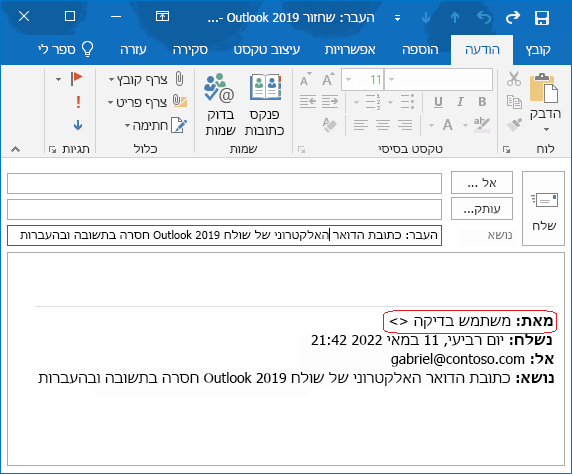This screenshot has width=572, height=474.
Task: Toggle Underline formatting
Action: pyautogui.click(x=438, y=102)
